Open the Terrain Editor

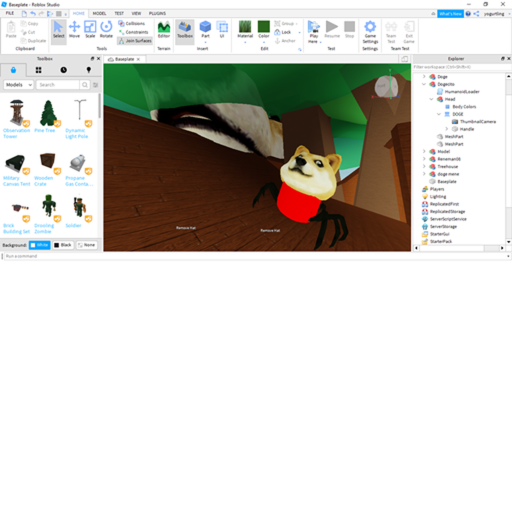click(x=164, y=29)
